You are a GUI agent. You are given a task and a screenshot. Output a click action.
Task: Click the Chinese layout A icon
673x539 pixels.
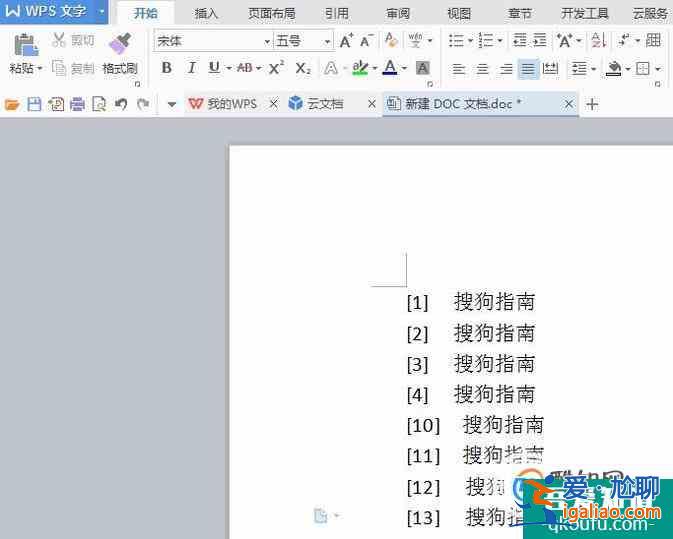(564, 41)
